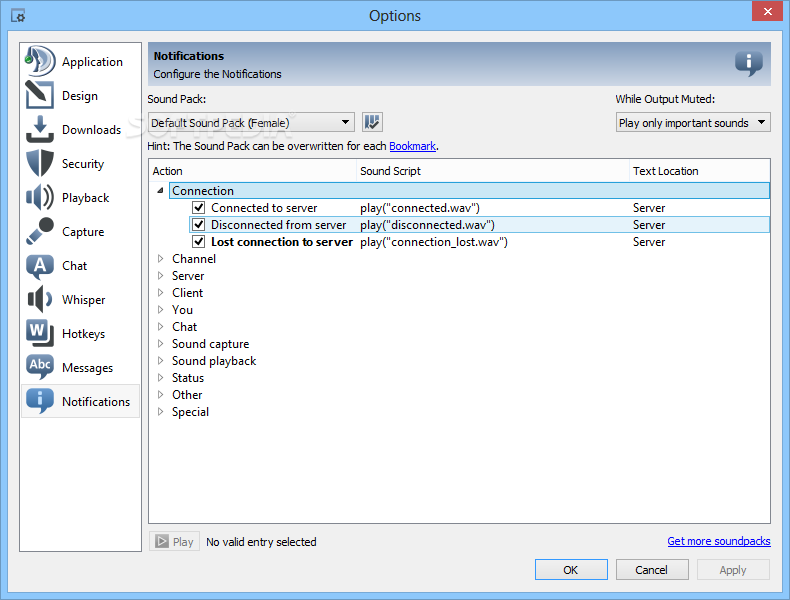Open the Get more soundpacks link

point(719,541)
